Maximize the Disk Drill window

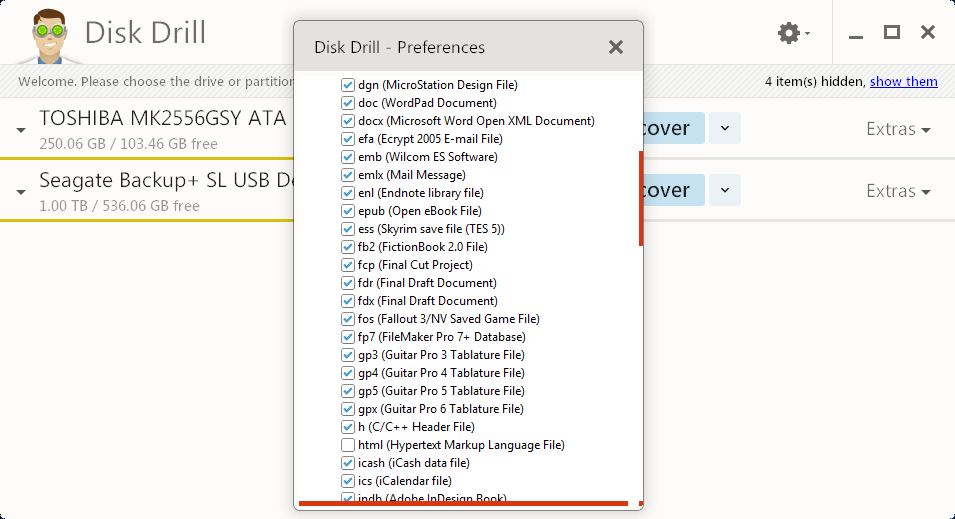tap(892, 32)
